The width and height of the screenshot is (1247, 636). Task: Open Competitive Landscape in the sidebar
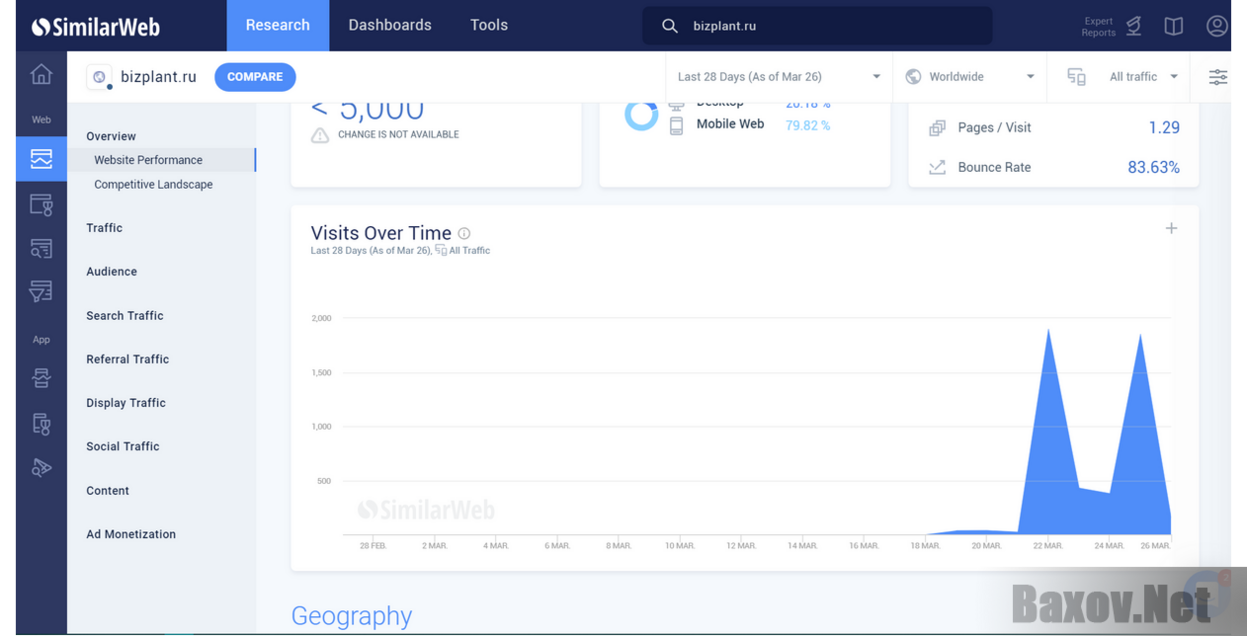pyautogui.click(x=153, y=184)
